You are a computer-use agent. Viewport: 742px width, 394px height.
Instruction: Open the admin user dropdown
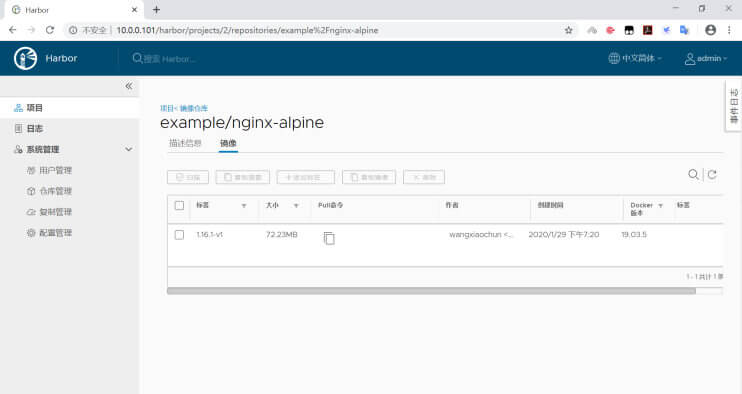tap(706, 58)
